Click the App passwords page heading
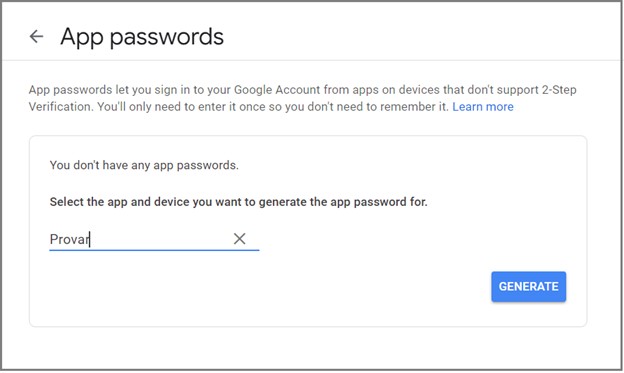Image resolution: width=624 pixels, height=373 pixels. coord(142,37)
